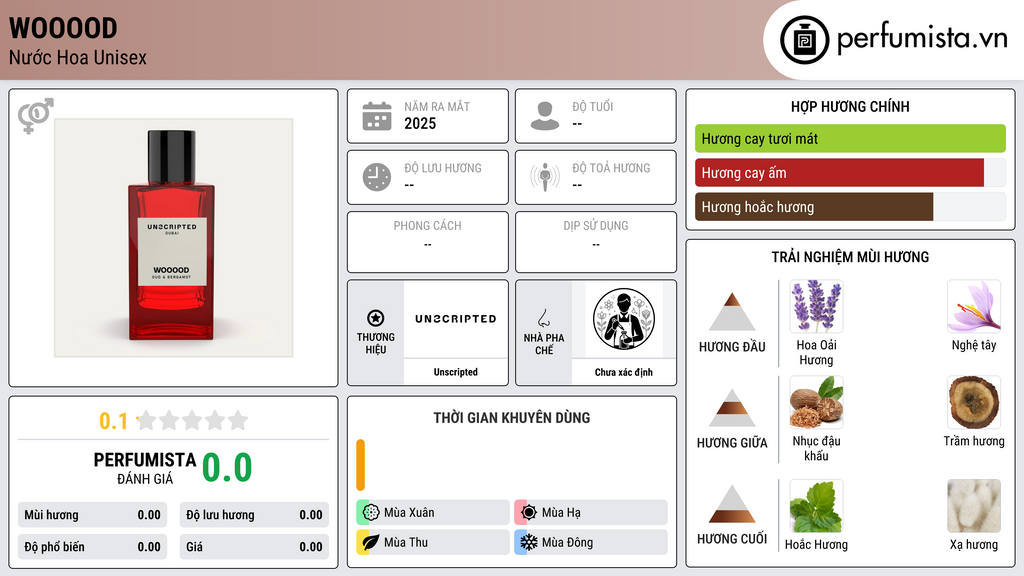Click the Mùi hương 0.00 score row
The height and width of the screenshot is (576, 1024).
(x=92, y=515)
